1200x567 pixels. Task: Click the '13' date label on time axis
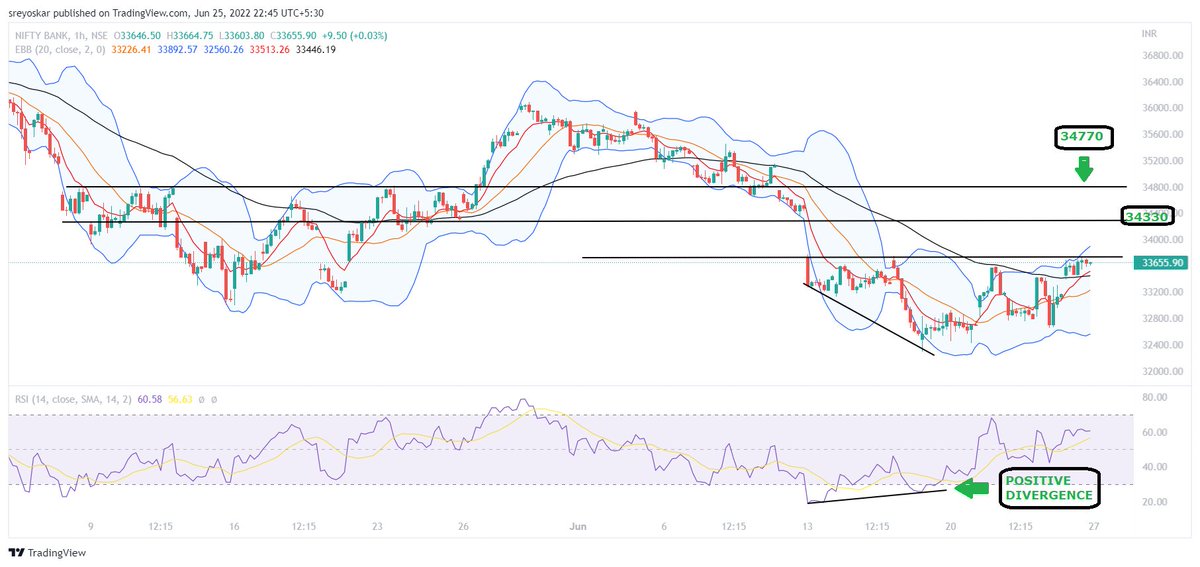[806, 524]
